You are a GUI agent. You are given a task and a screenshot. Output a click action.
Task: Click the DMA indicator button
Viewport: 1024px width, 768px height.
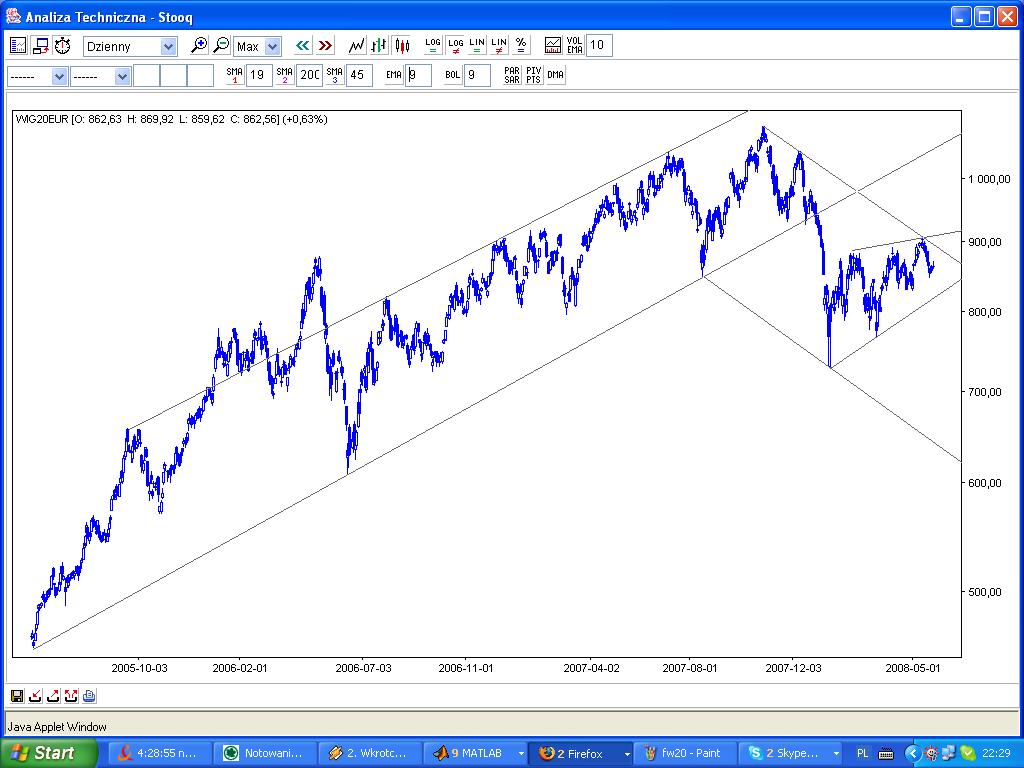555,76
